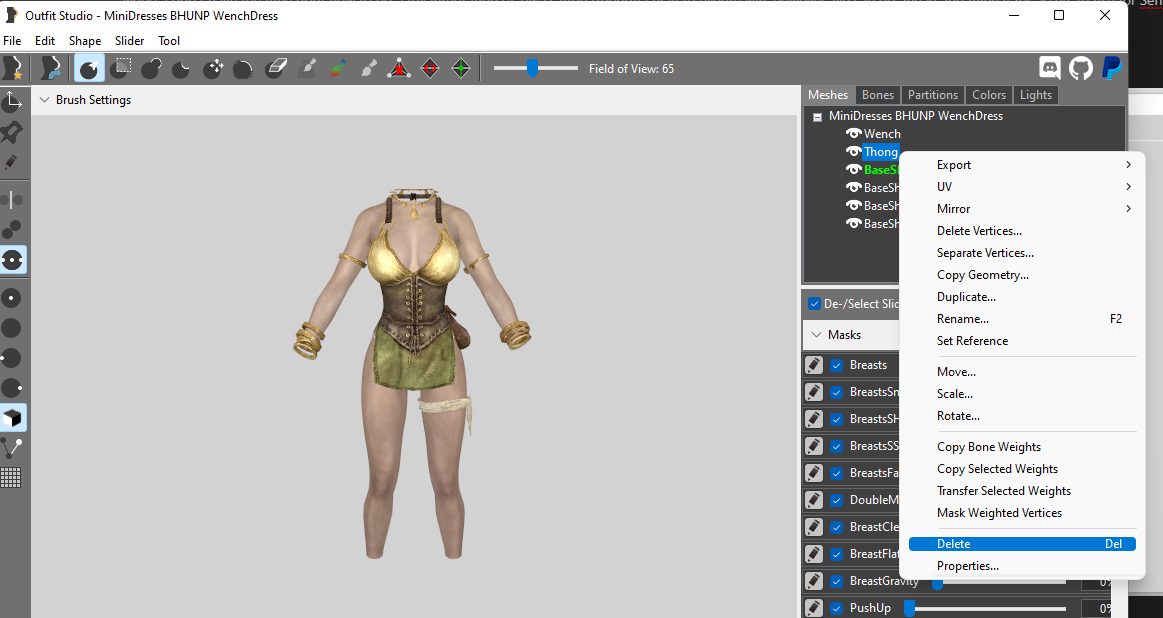Image resolution: width=1163 pixels, height=618 pixels.
Task: Select the Weight Paint brush
Action: (307, 68)
